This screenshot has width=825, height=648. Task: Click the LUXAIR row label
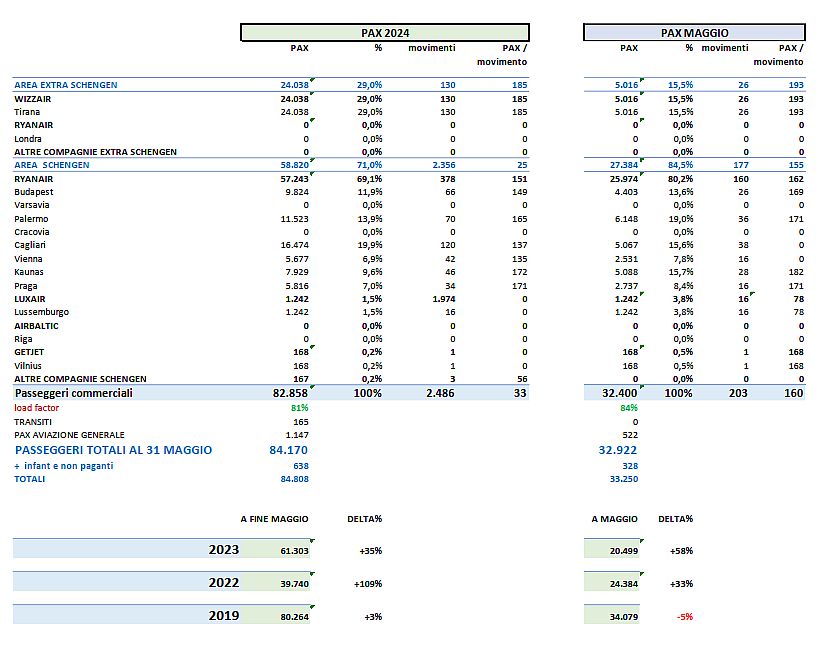point(29,299)
